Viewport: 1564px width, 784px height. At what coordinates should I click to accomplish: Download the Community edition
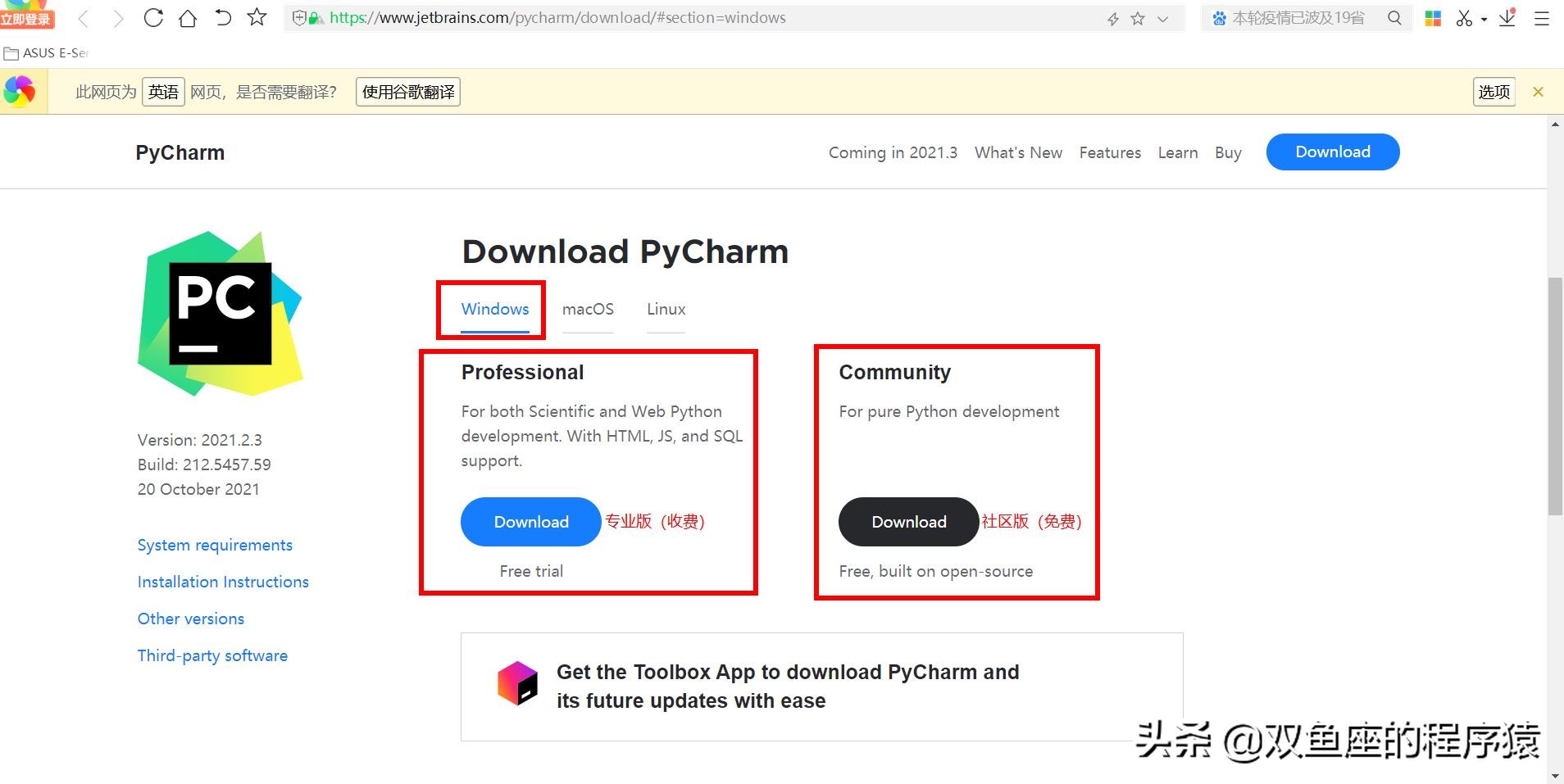909,522
